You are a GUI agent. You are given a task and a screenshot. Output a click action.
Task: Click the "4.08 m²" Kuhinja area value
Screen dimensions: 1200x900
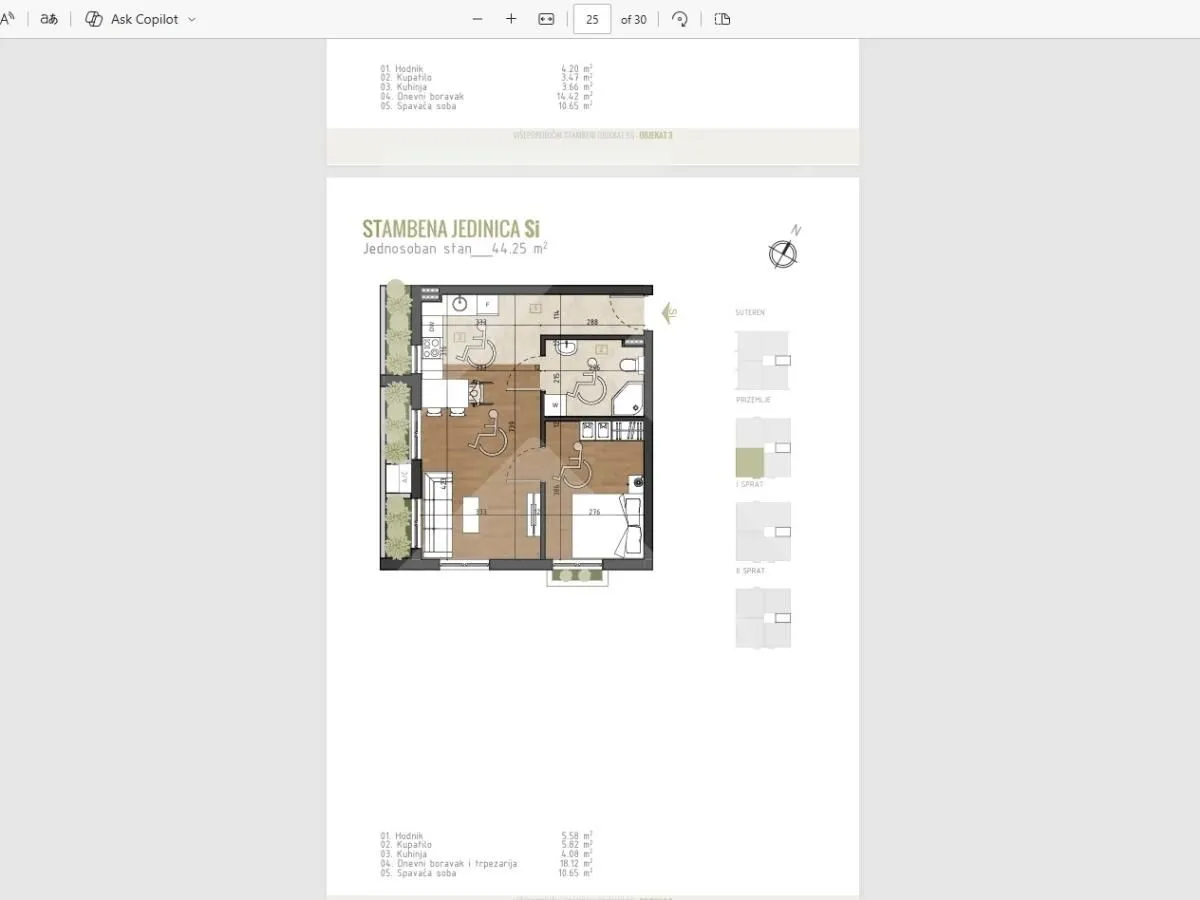[577, 854]
